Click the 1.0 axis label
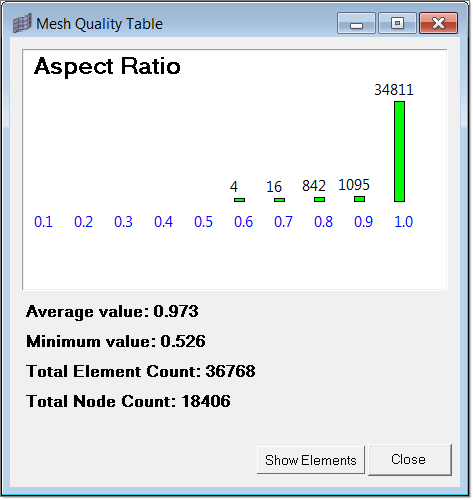This screenshot has width=473, height=500. [403, 222]
